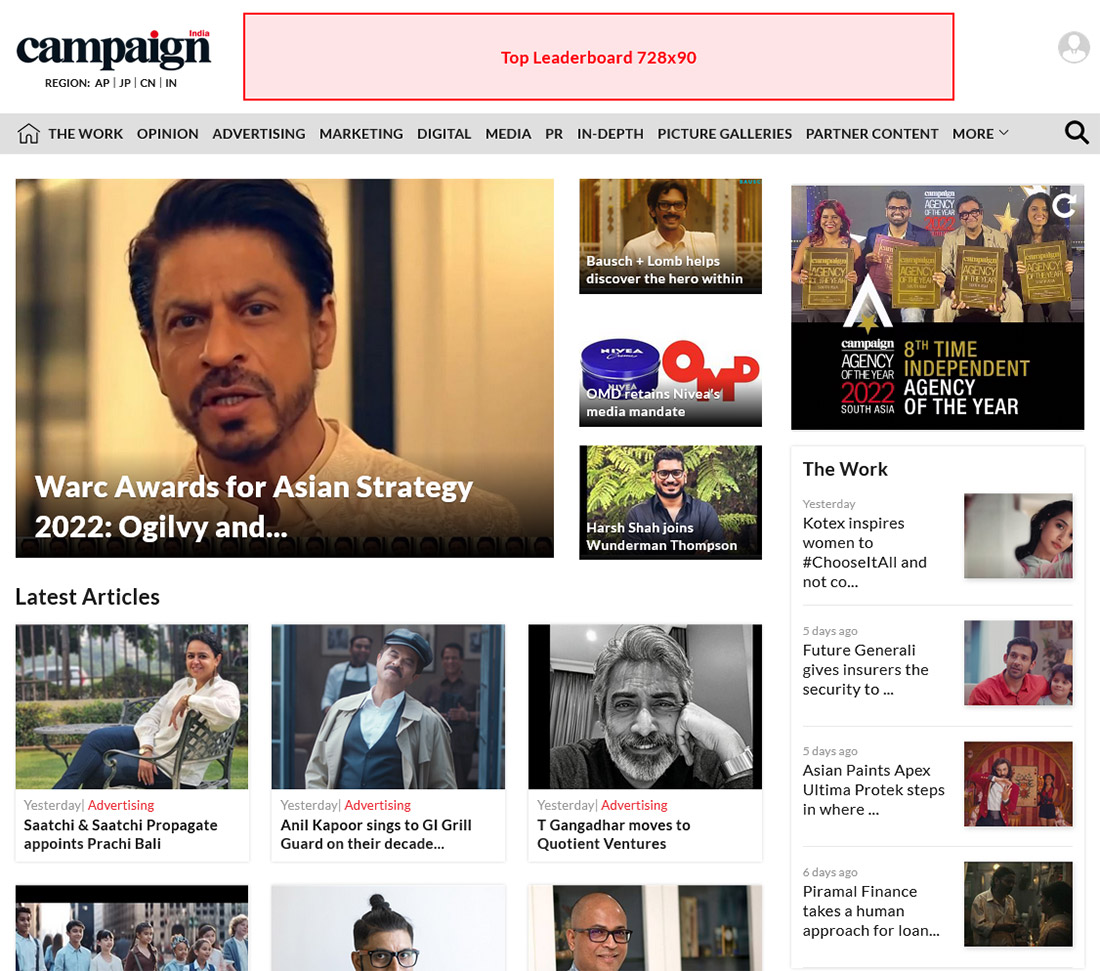Open Harsh Shah joins Wunderman Thompson thumbnail
The width and height of the screenshot is (1100, 971).
(x=670, y=502)
